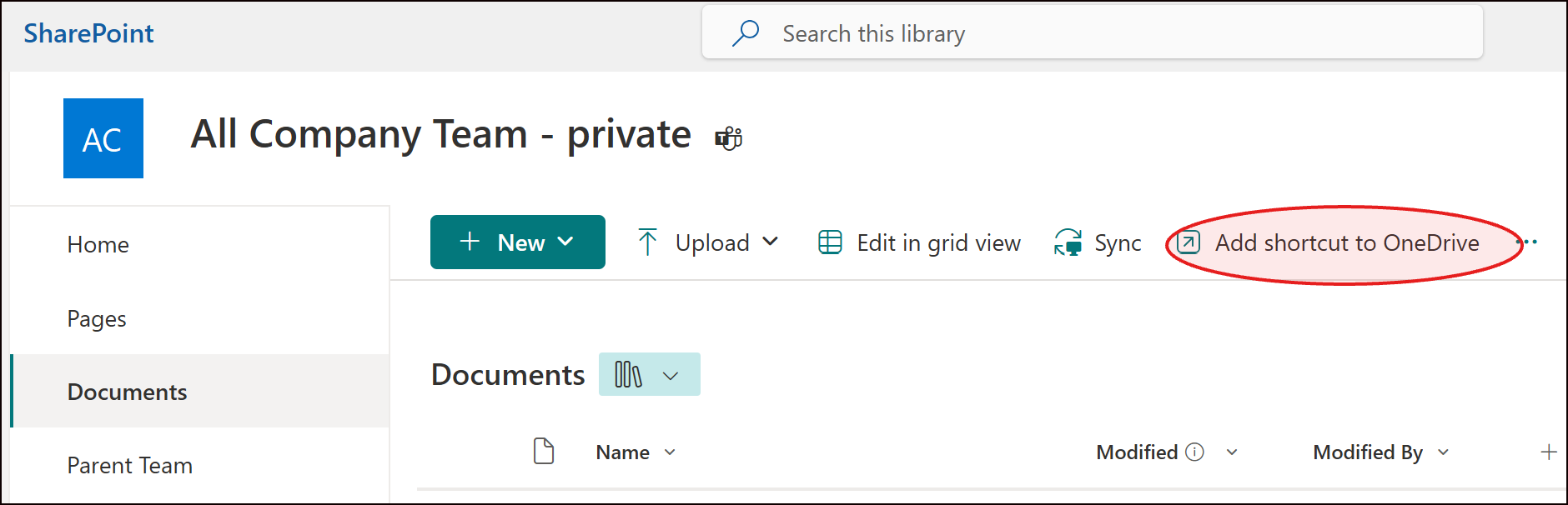Open the New dropdown button
Screen dimensions: 1568x505
pyautogui.click(x=517, y=242)
